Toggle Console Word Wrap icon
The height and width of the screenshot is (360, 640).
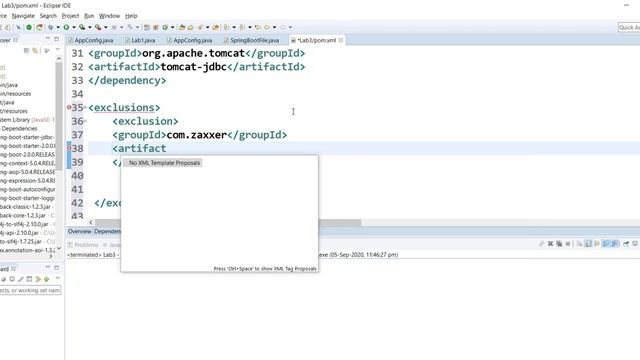597,244
